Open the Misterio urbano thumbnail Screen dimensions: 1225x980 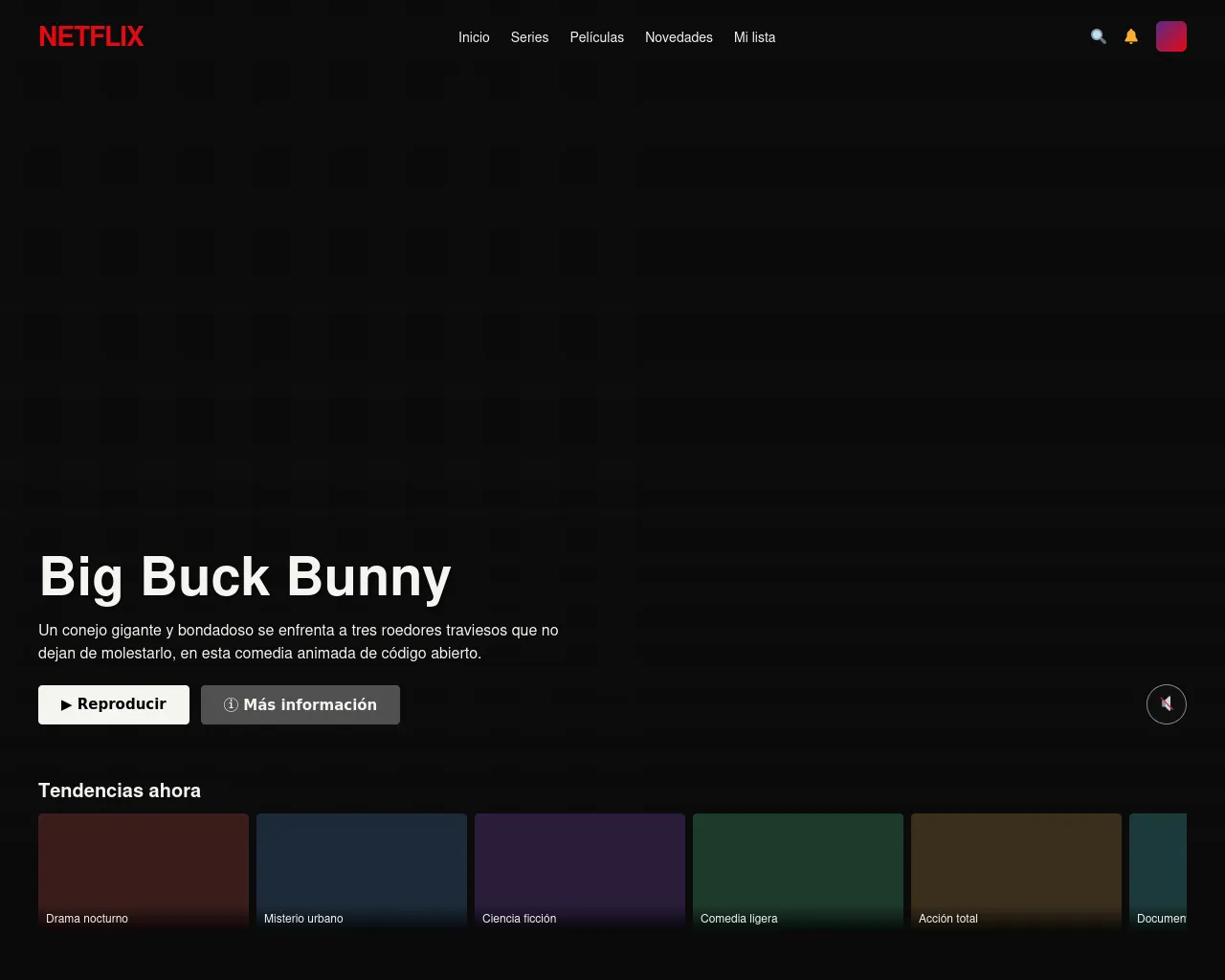(x=362, y=872)
